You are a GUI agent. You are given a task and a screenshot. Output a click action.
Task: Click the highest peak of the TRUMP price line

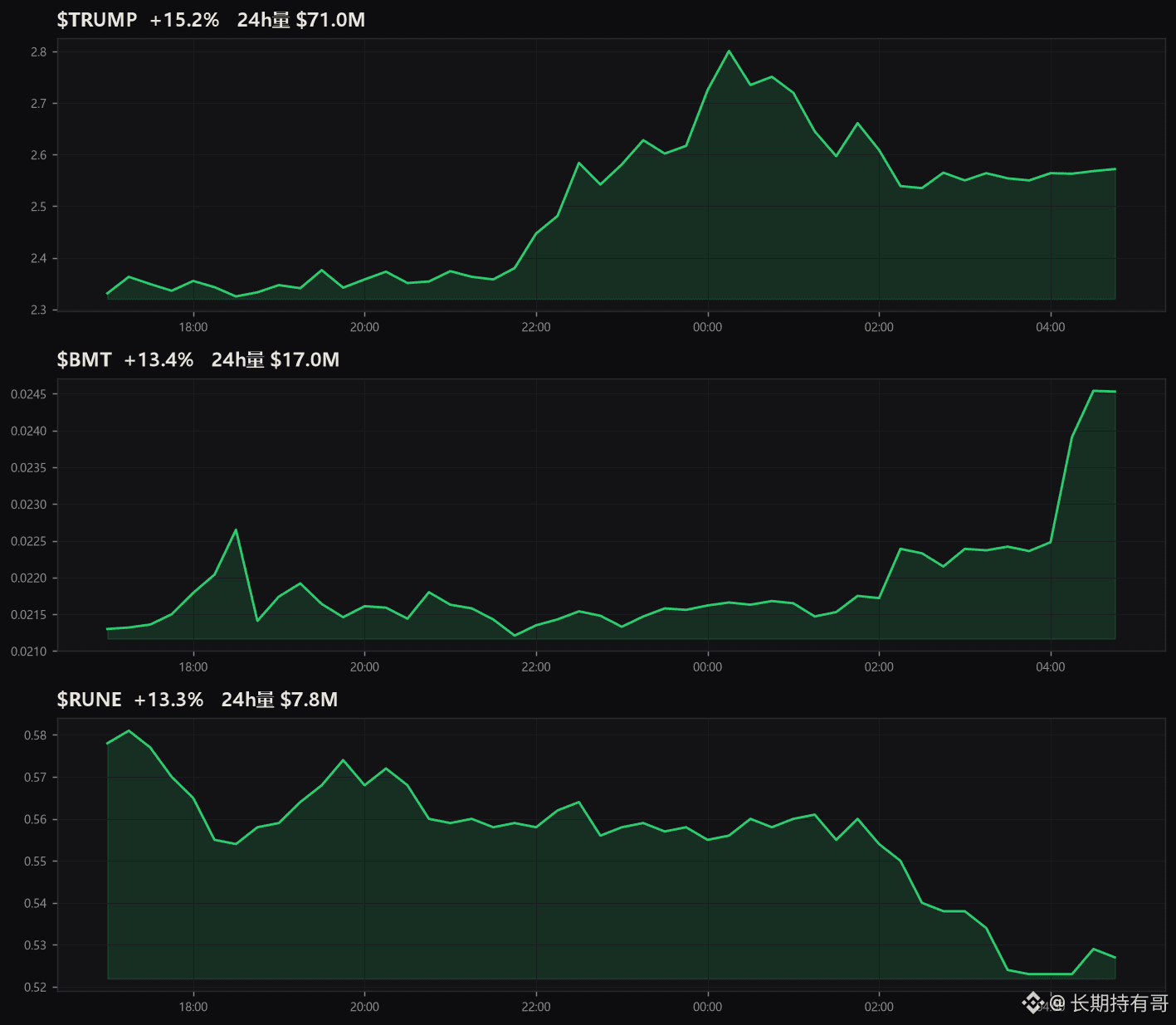729,51
